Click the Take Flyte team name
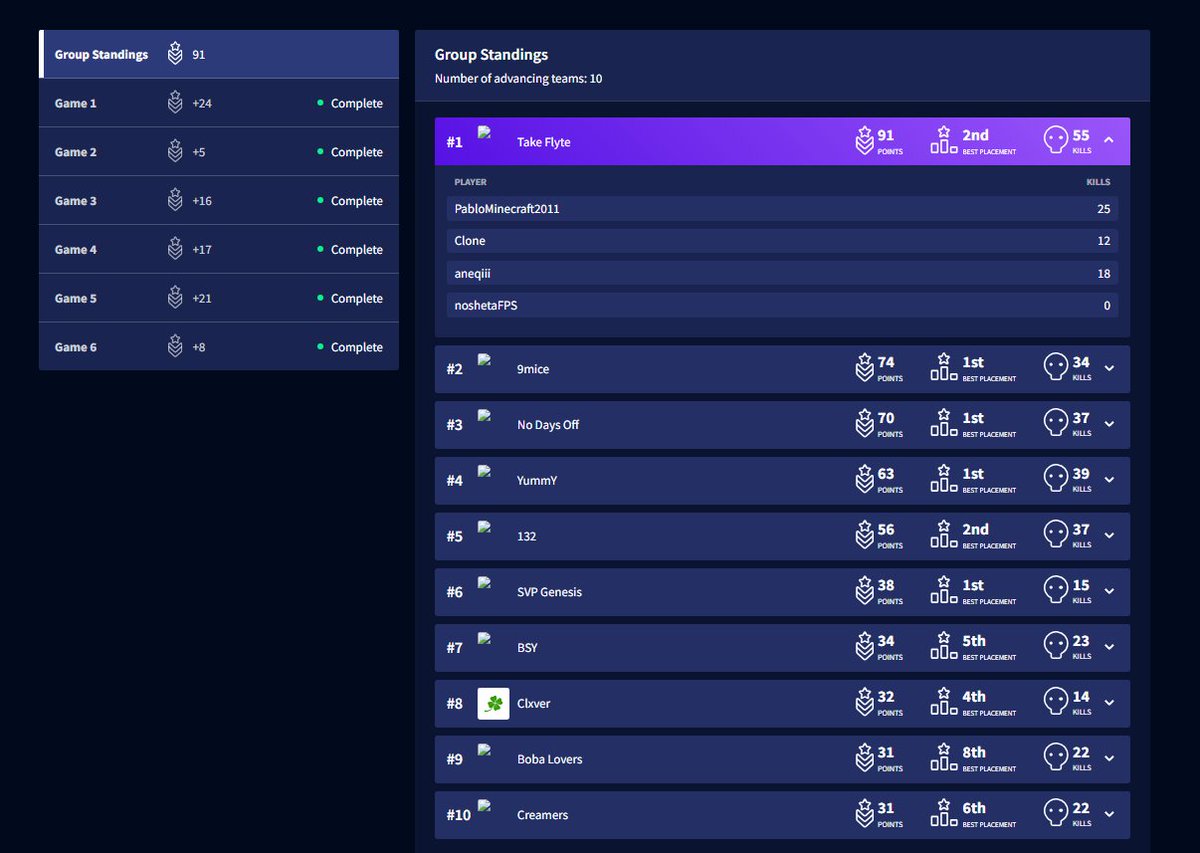1200x853 pixels. point(544,142)
